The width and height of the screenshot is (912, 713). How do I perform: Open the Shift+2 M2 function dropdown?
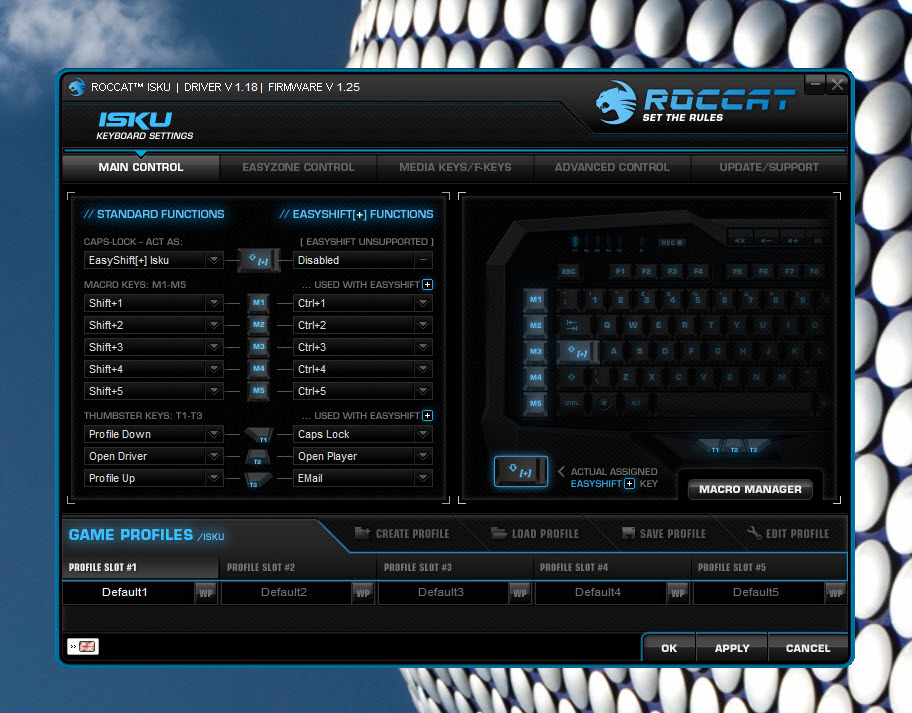[154, 325]
